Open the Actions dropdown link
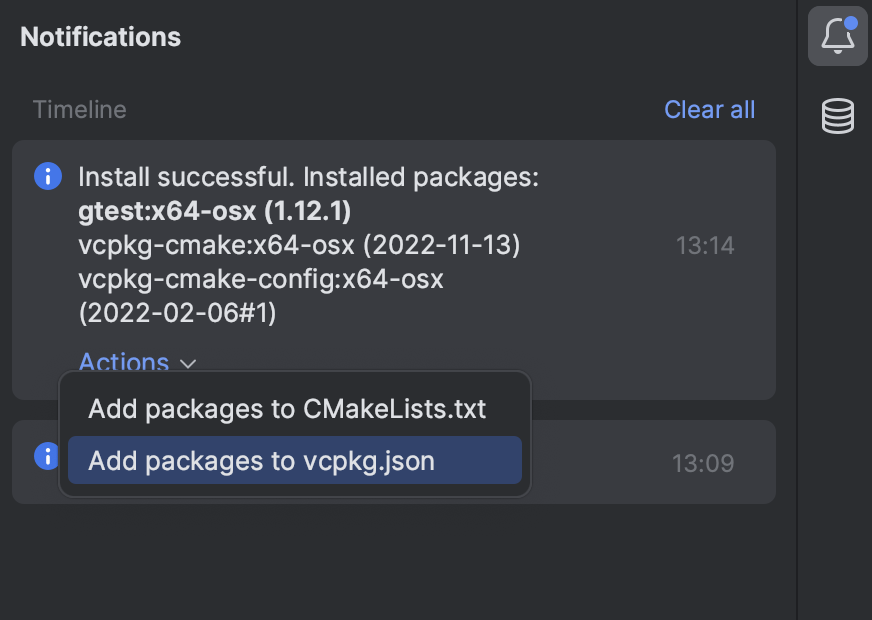Image resolution: width=872 pixels, height=620 pixels. tap(124, 362)
